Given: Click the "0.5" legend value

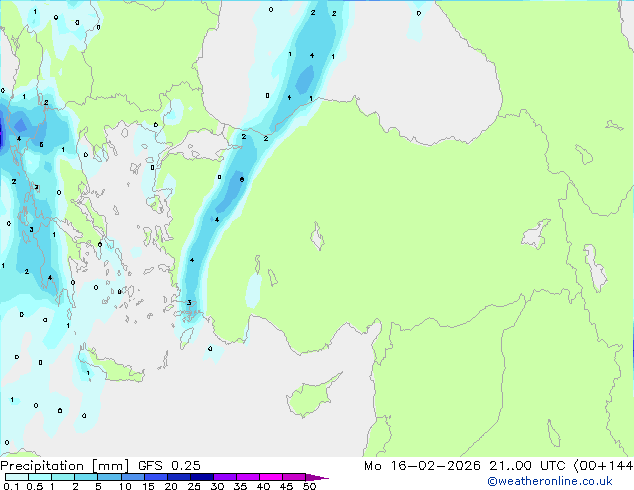Looking at the screenshot, I should tap(35, 486).
